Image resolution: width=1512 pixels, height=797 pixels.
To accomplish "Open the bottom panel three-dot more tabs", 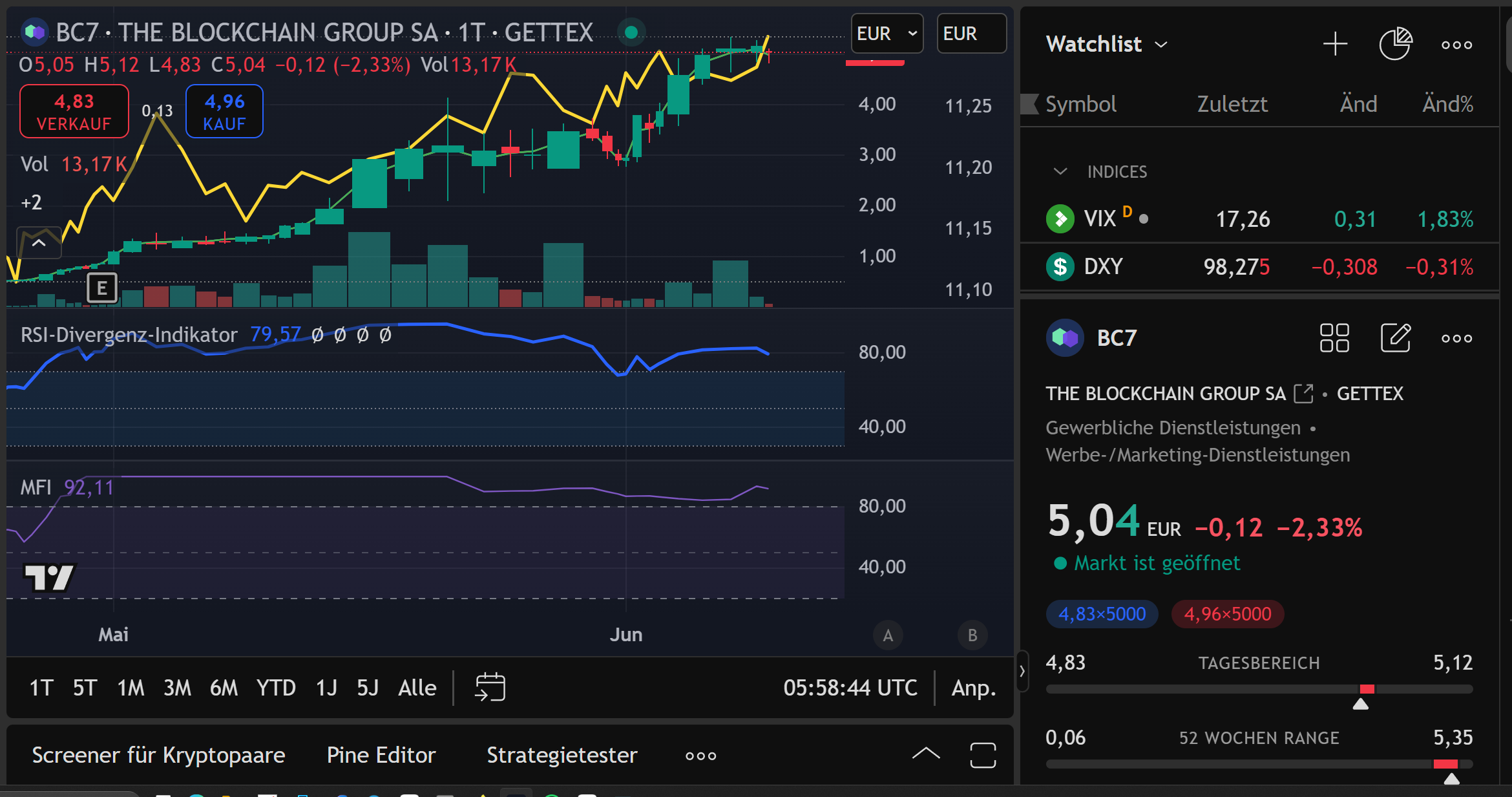I will [700, 756].
